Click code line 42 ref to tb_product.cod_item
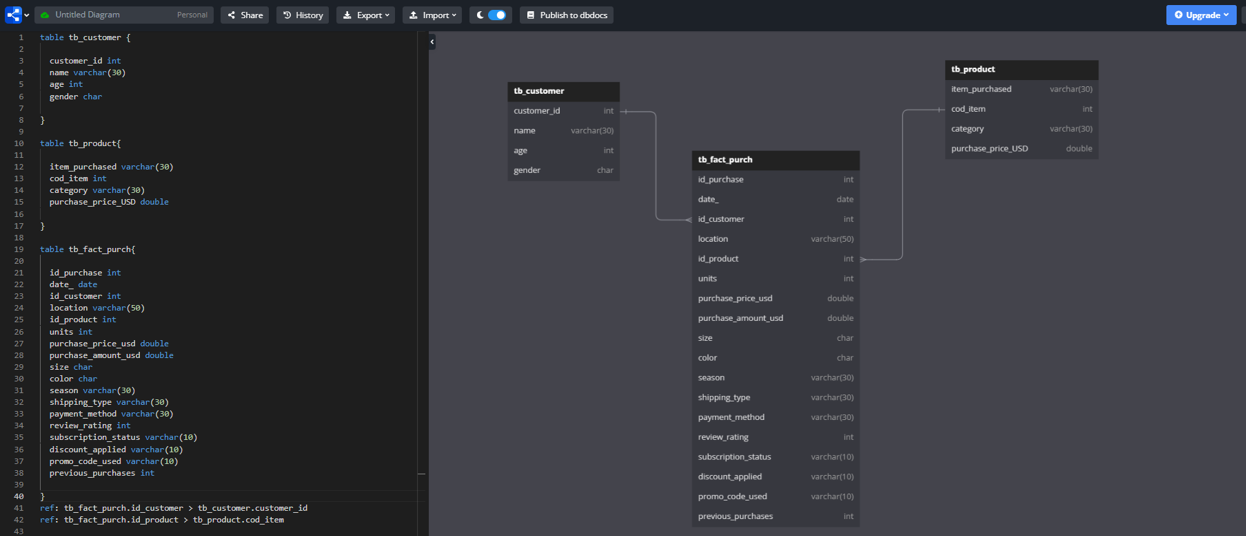The height and width of the screenshot is (536, 1246). 162,520
